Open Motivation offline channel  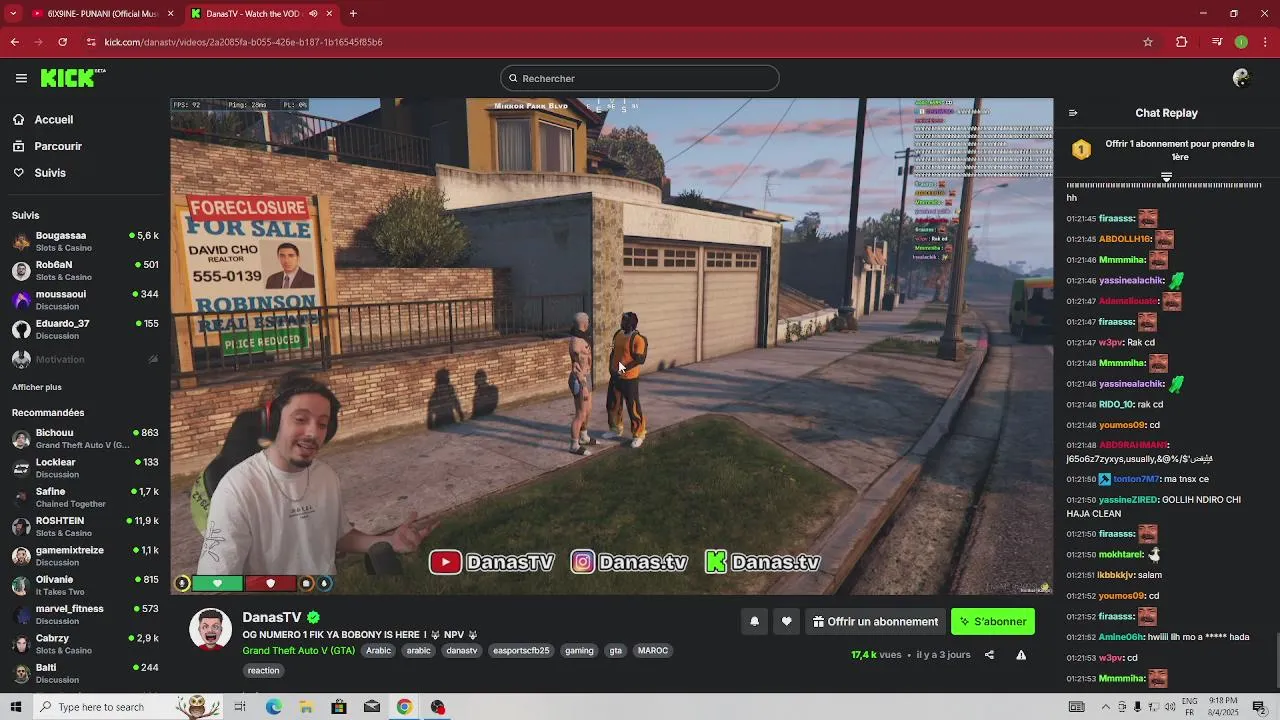click(x=84, y=359)
